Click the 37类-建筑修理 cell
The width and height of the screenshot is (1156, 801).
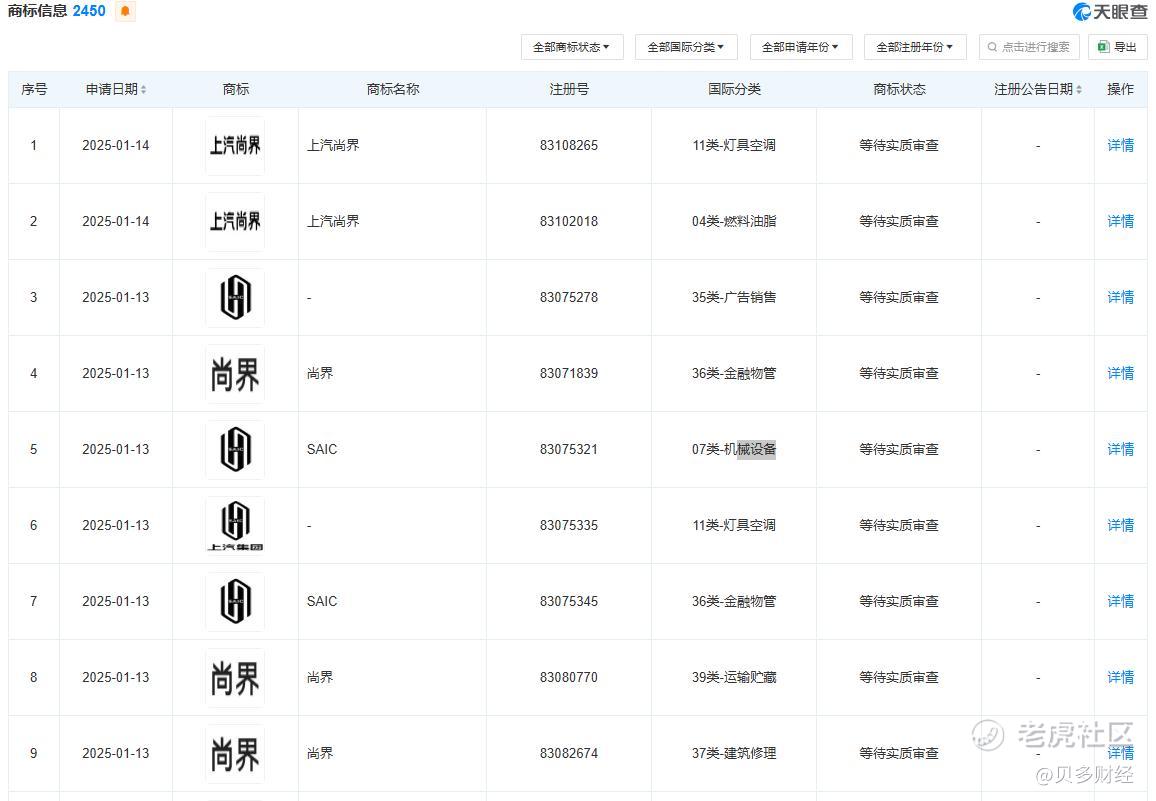[x=734, y=753]
